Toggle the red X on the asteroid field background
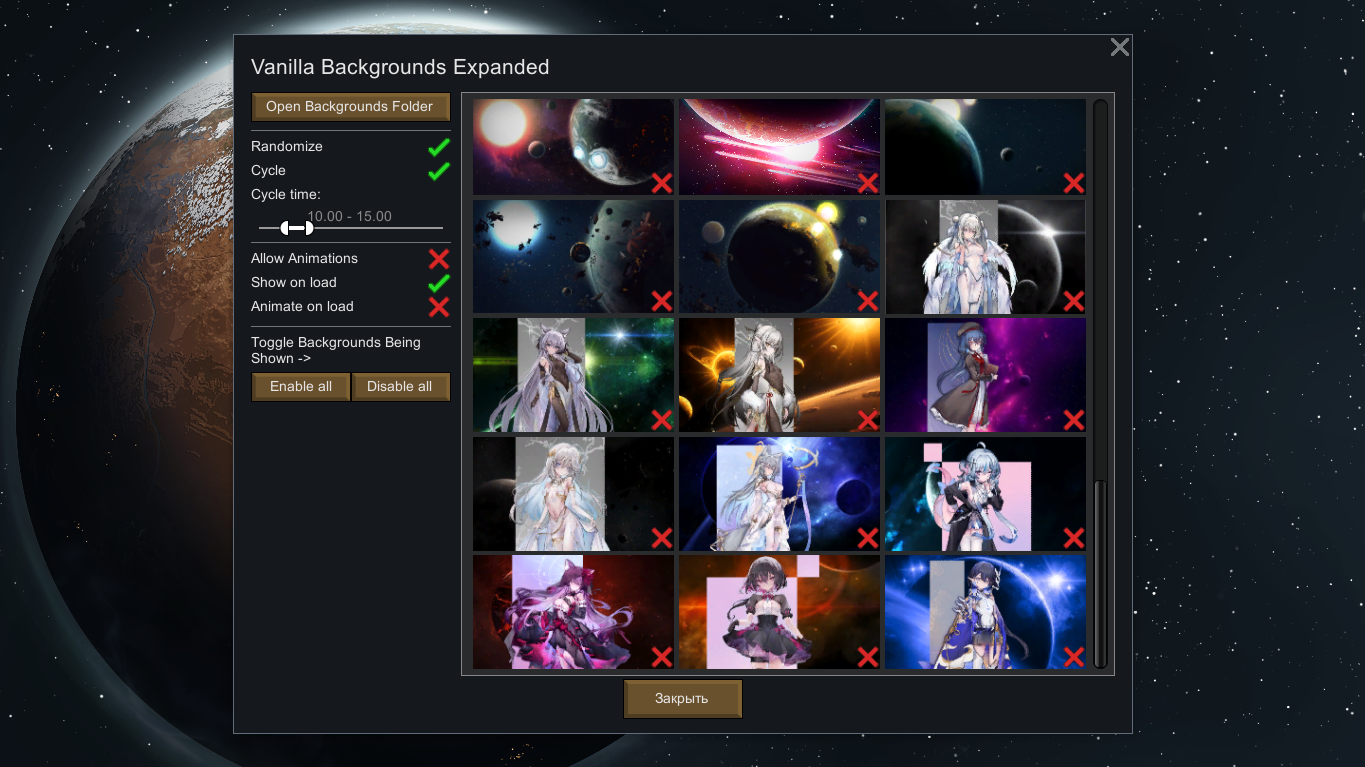Viewport: 1365px width, 767px height. [661, 301]
